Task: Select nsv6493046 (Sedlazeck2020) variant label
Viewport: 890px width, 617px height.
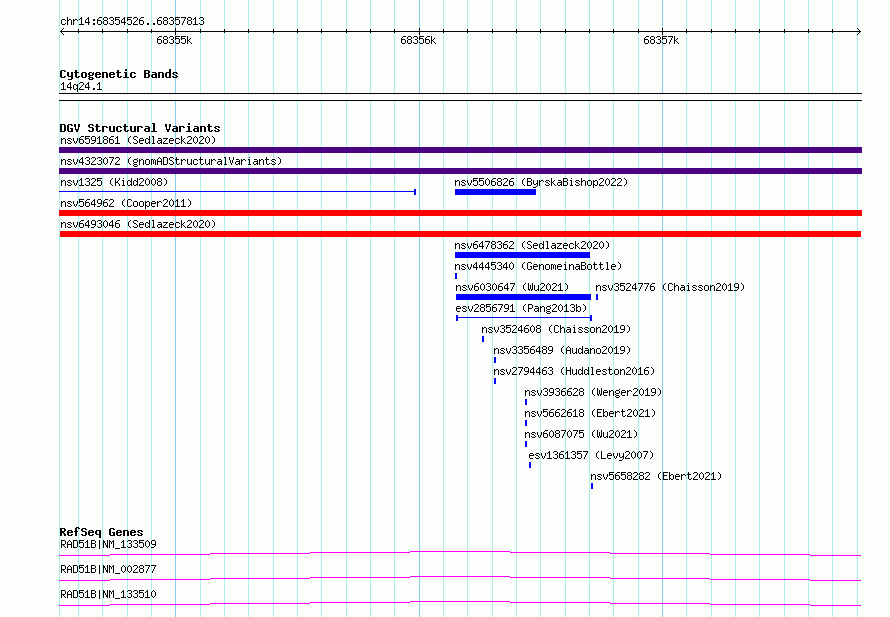Action: [x=138, y=224]
